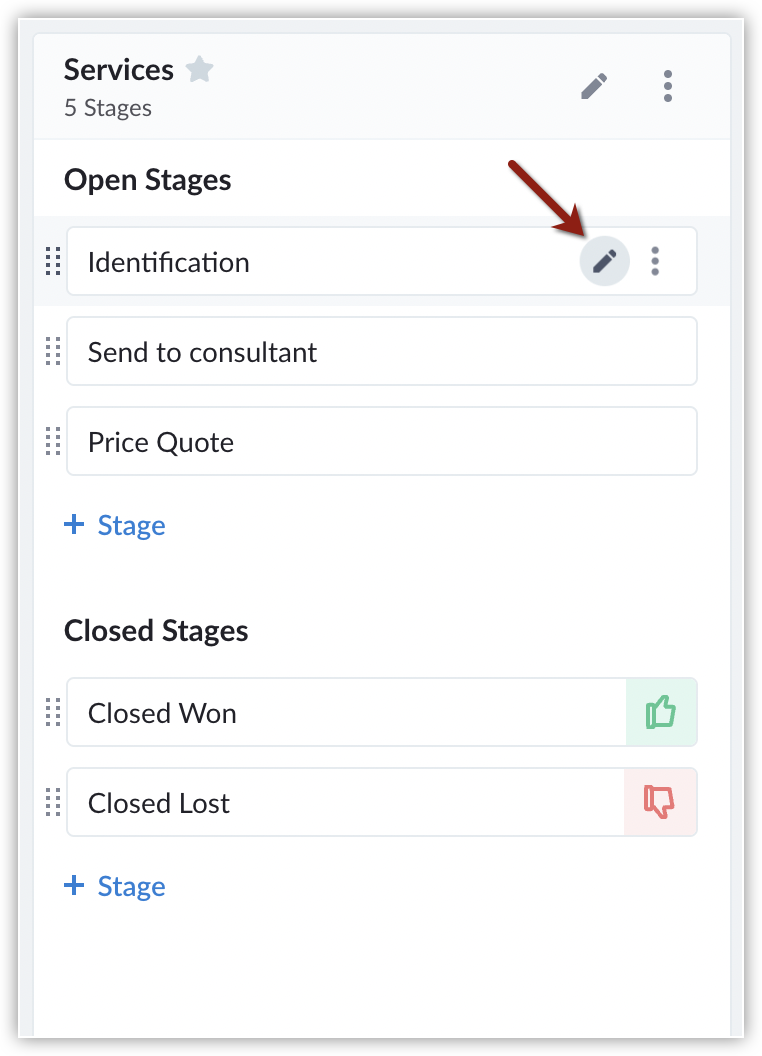The image size is (762, 1056).
Task: Click the Send to consultant drag handle
Action: click(x=53, y=352)
